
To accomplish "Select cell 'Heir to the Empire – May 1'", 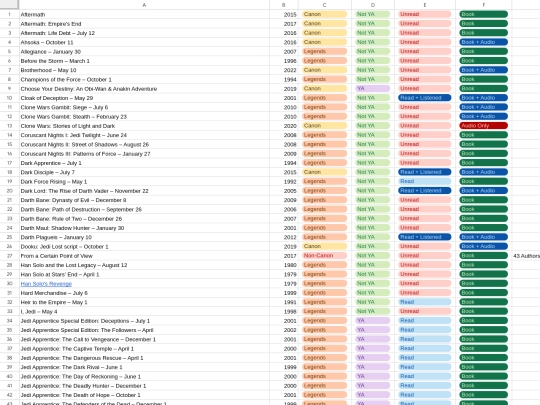I will point(144,303).
